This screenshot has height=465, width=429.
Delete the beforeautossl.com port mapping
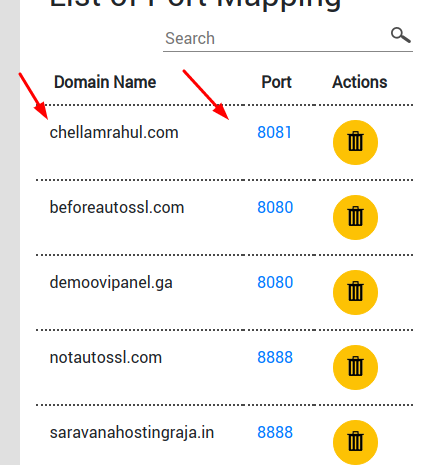point(355,217)
